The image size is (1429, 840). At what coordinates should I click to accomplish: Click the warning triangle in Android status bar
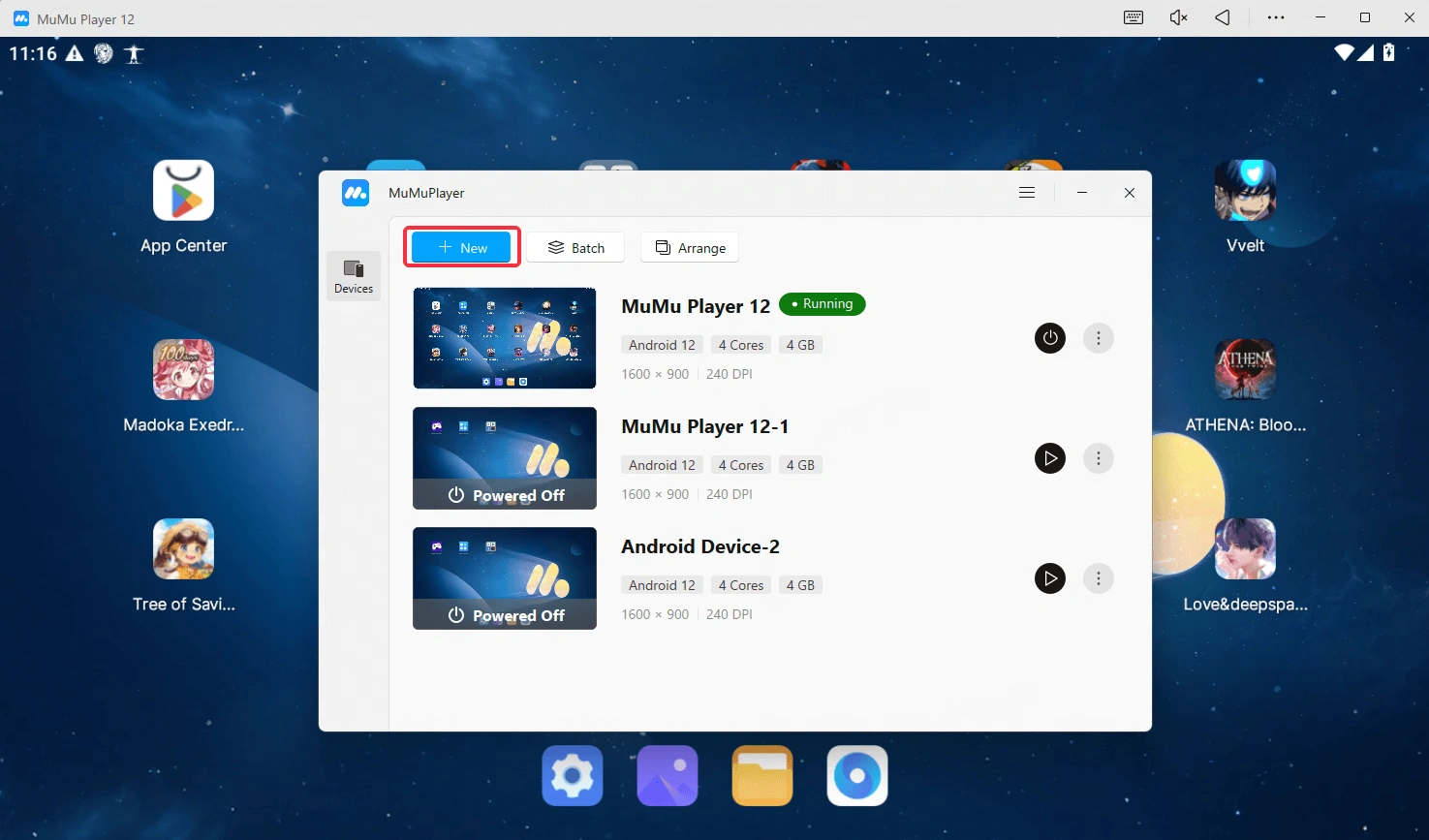pyautogui.click(x=75, y=53)
